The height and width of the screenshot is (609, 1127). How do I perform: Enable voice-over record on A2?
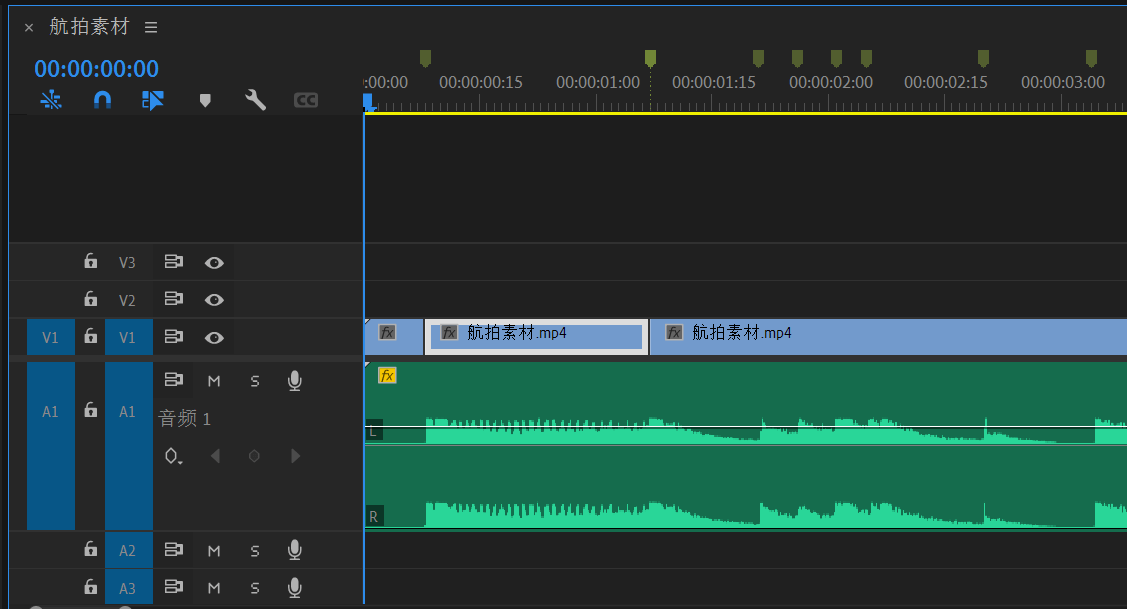click(x=295, y=550)
